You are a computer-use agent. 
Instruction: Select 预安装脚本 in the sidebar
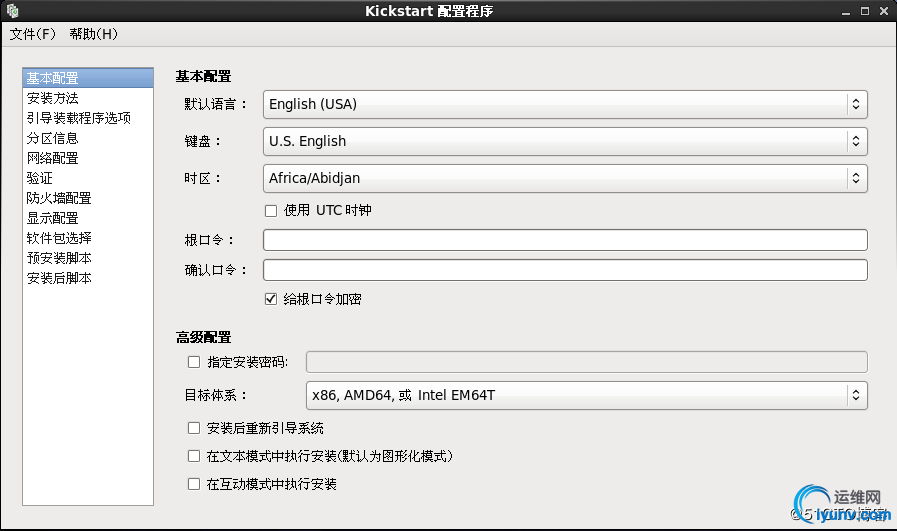point(88,258)
